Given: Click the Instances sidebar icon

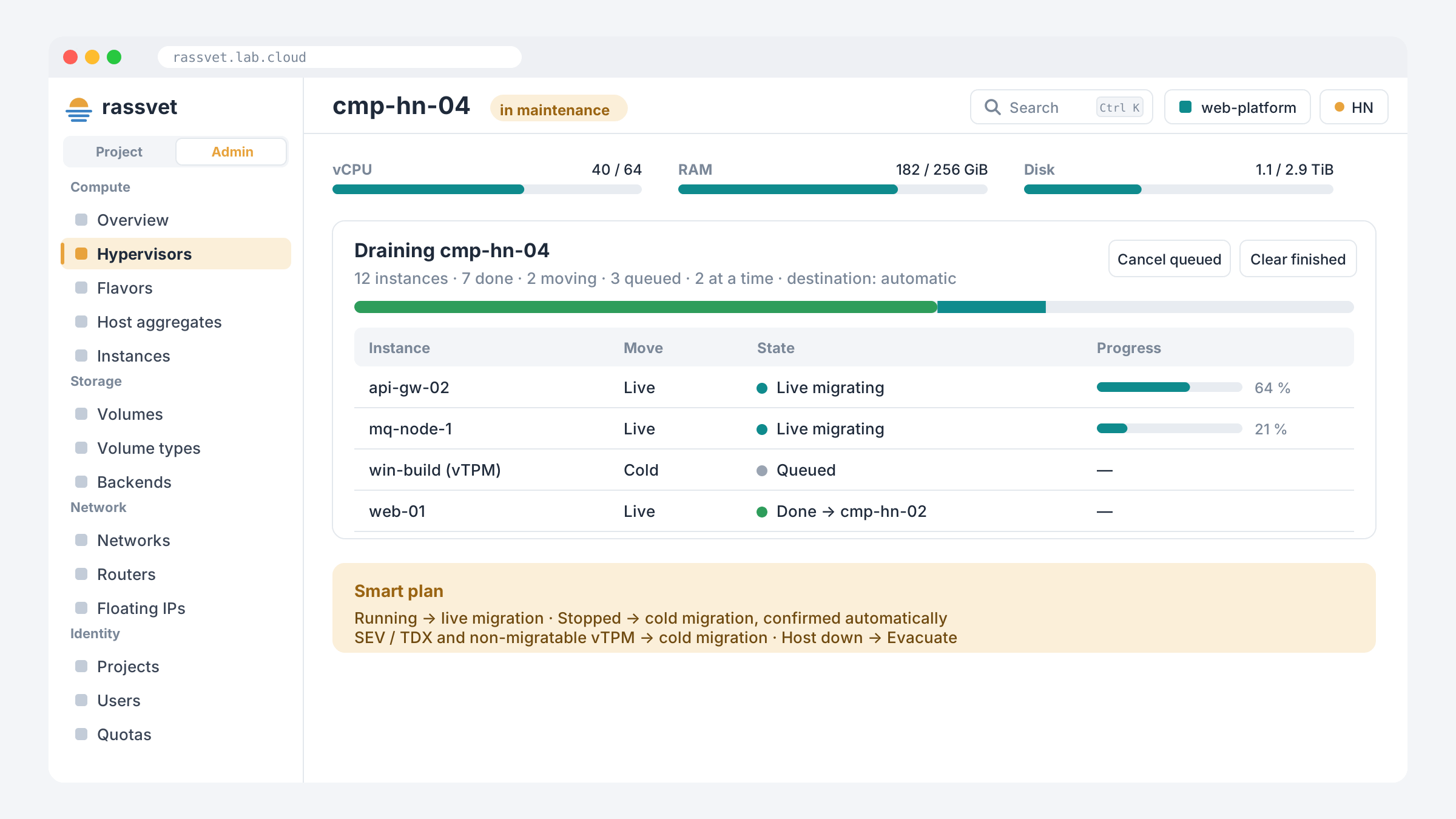Looking at the screenshot, I should (81, 356).
